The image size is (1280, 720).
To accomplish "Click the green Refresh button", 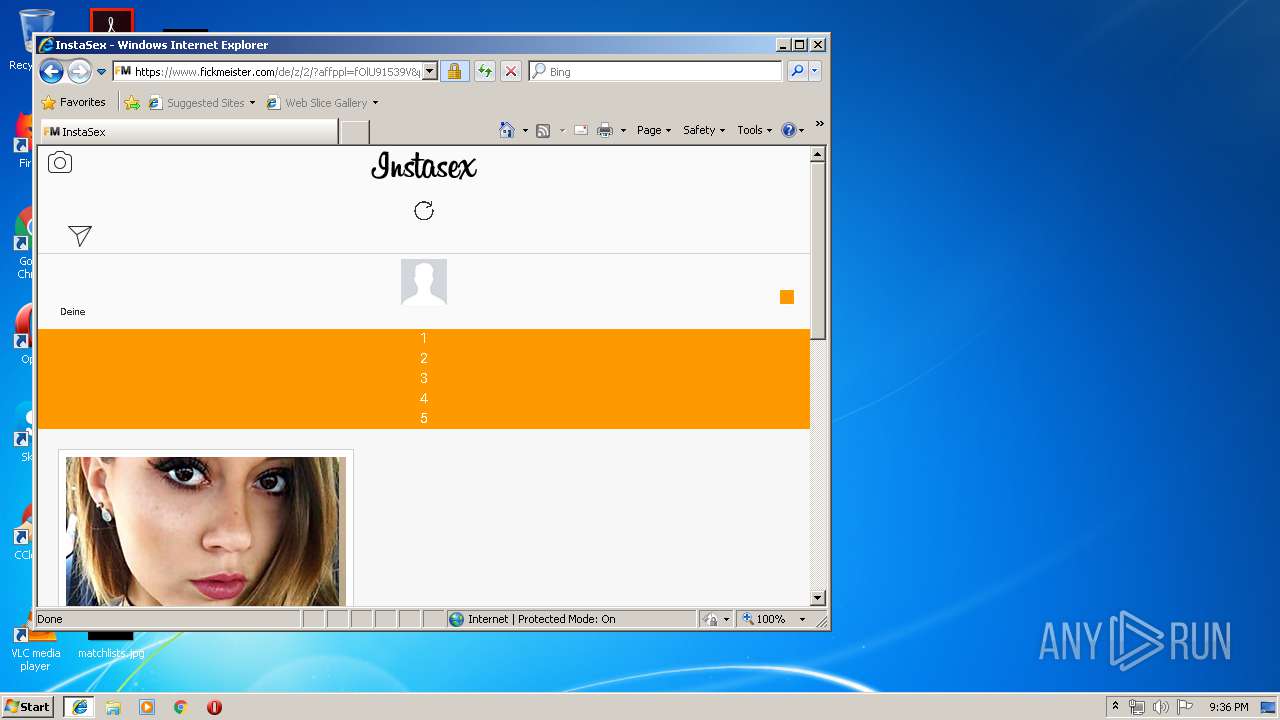I will click(x=484, y=71).
